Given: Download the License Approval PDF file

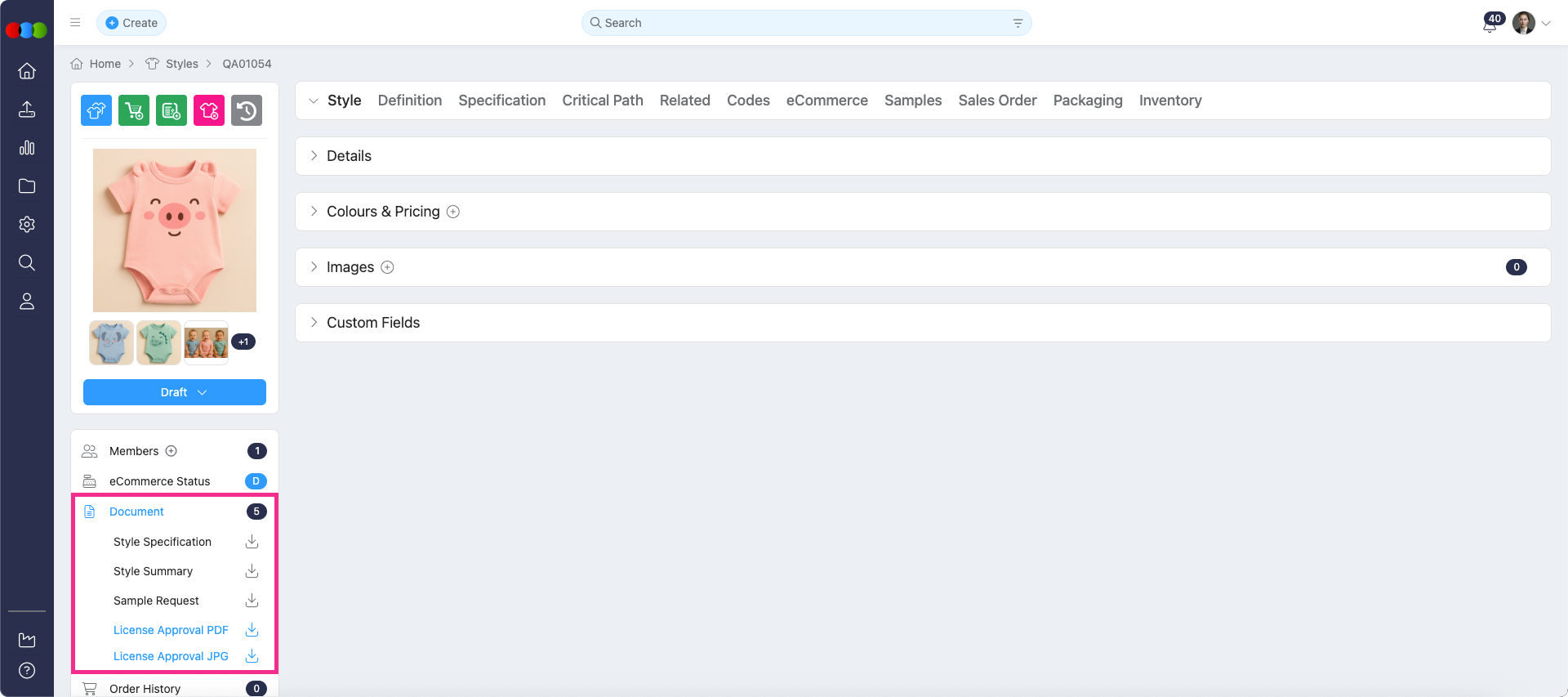Looking at the screenshot, I should pos(252,630).
